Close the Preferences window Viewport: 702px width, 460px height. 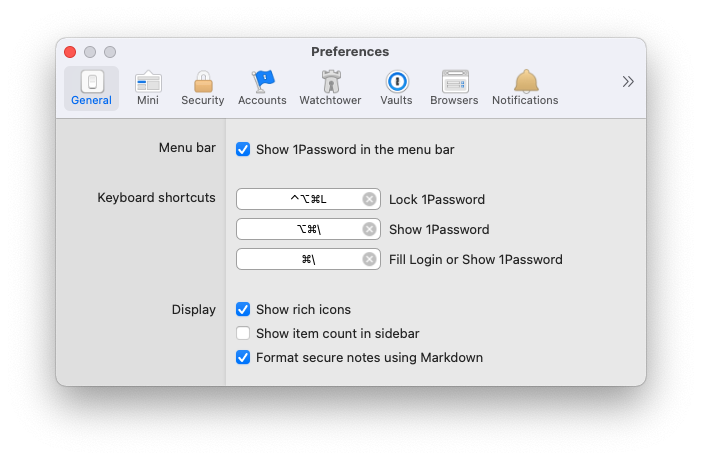[70, 52]
